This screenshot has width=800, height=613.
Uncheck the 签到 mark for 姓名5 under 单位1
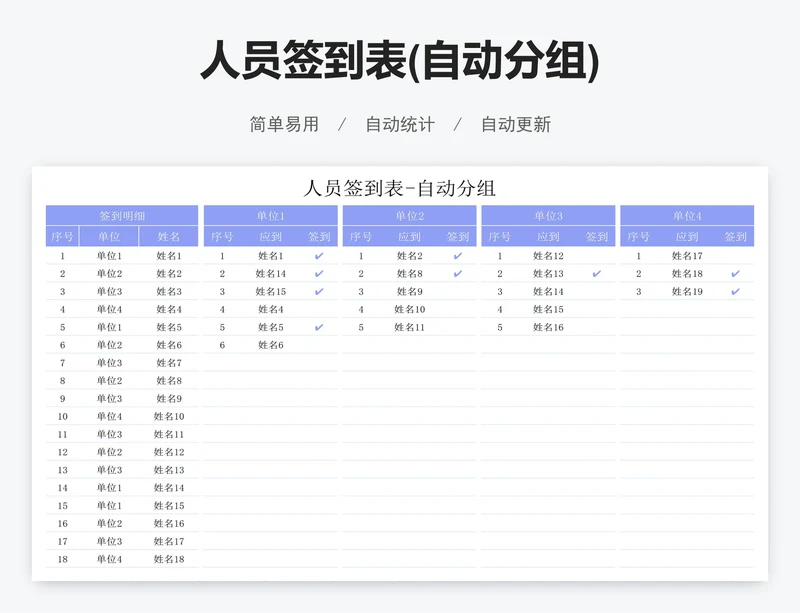pyautogui.click(x=319, y=327)
